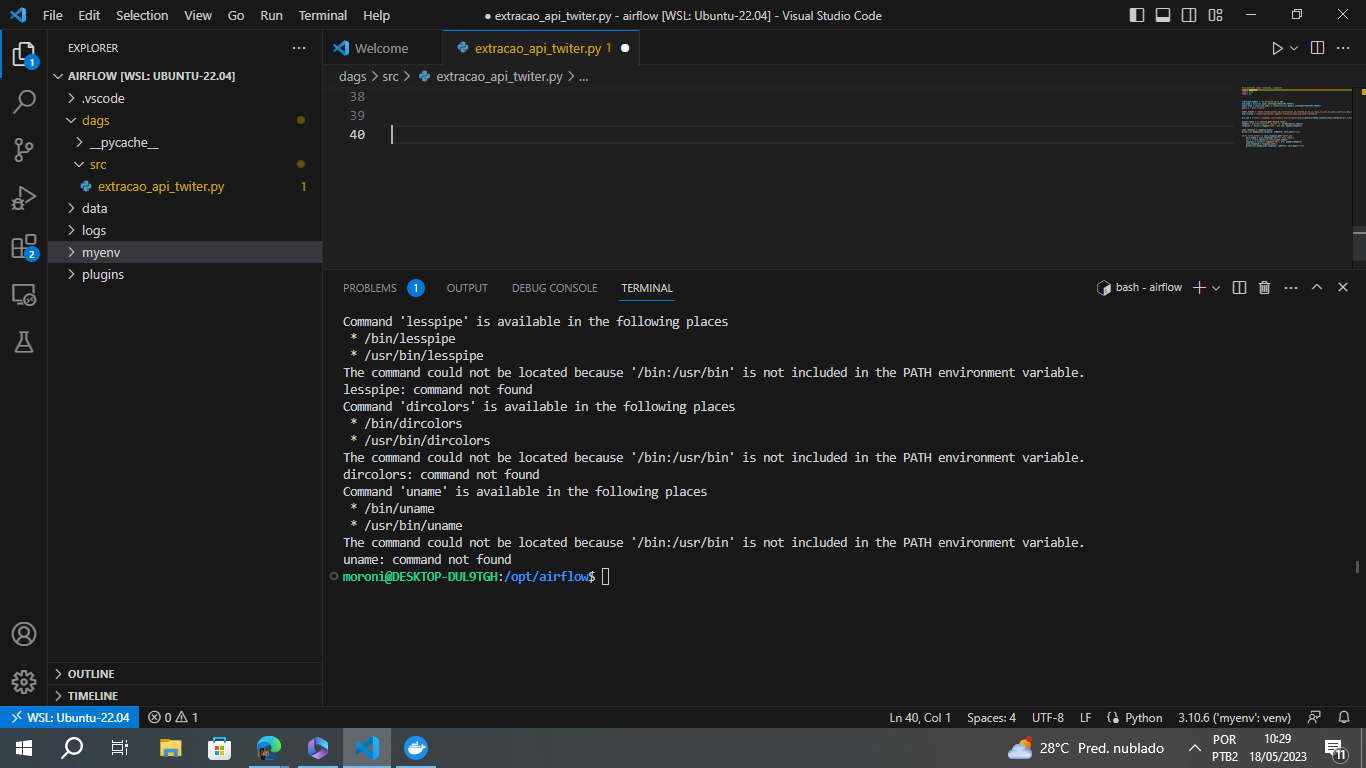Open the Selection menu
1366x768 pixels.
142,15
